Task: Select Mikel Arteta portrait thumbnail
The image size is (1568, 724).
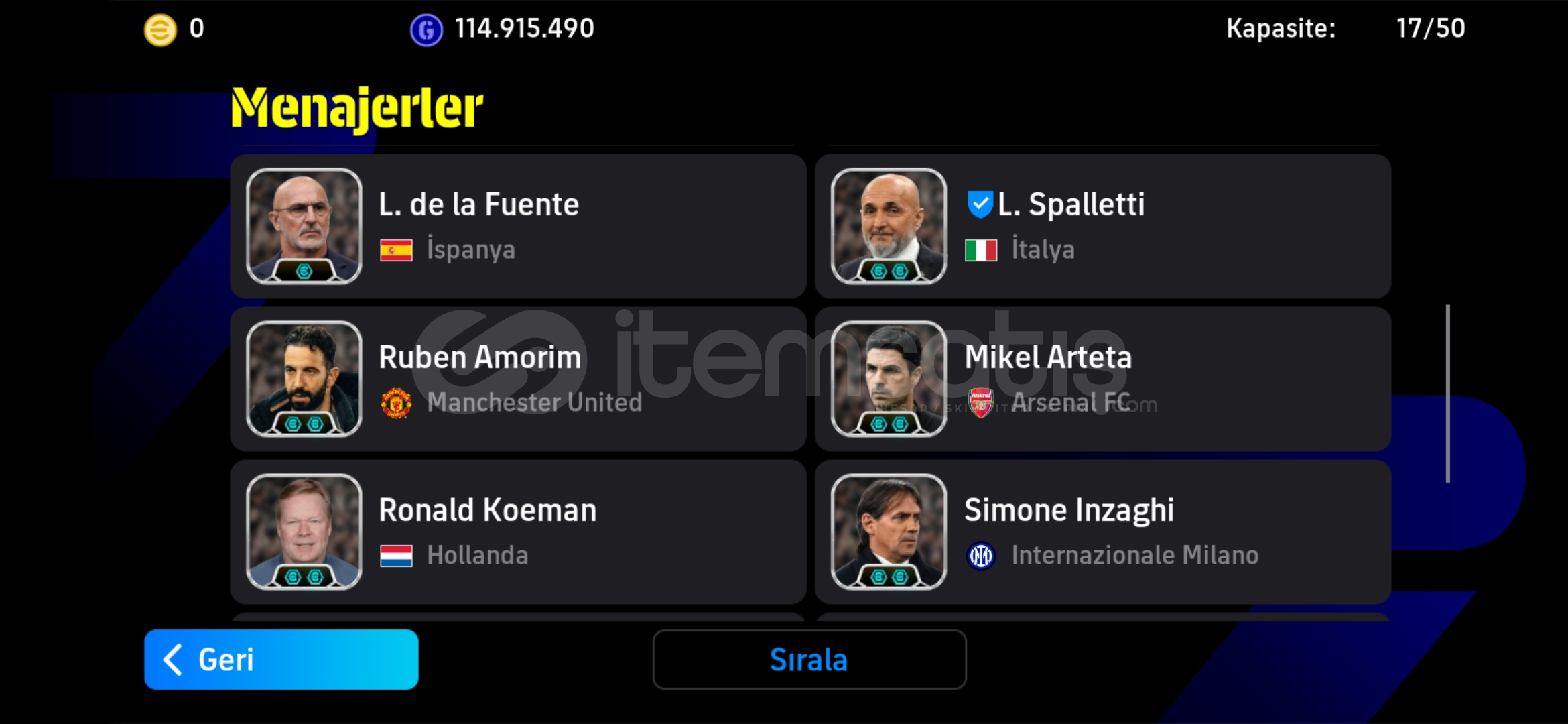Action: pos(889,379)
